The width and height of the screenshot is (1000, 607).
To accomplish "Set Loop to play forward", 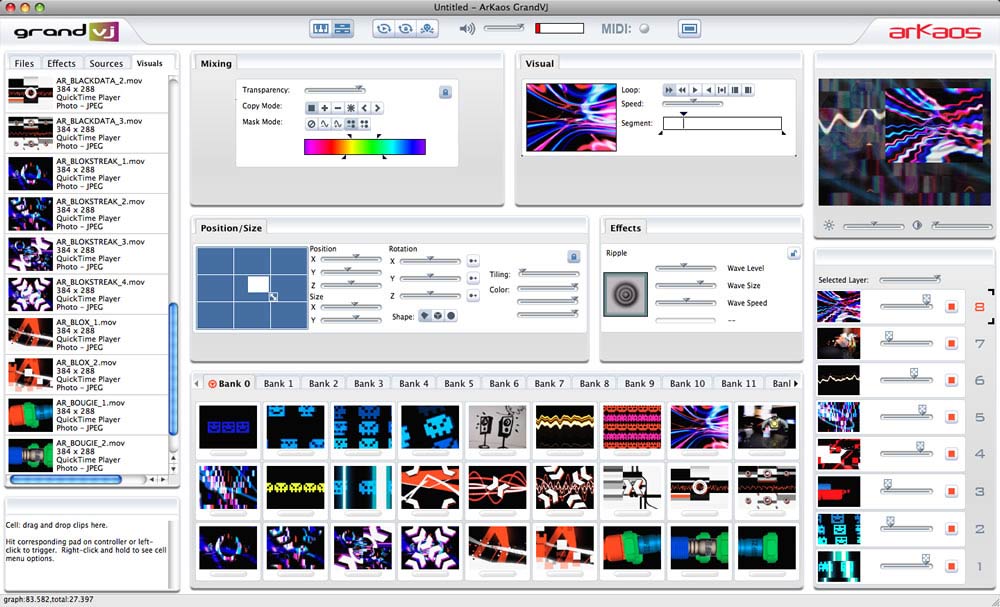I will pyautogui.click(x=696, y=91).
